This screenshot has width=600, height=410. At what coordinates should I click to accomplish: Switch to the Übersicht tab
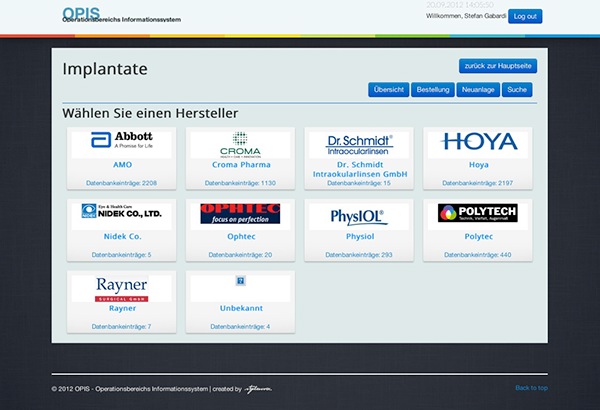tap(389, 90)
